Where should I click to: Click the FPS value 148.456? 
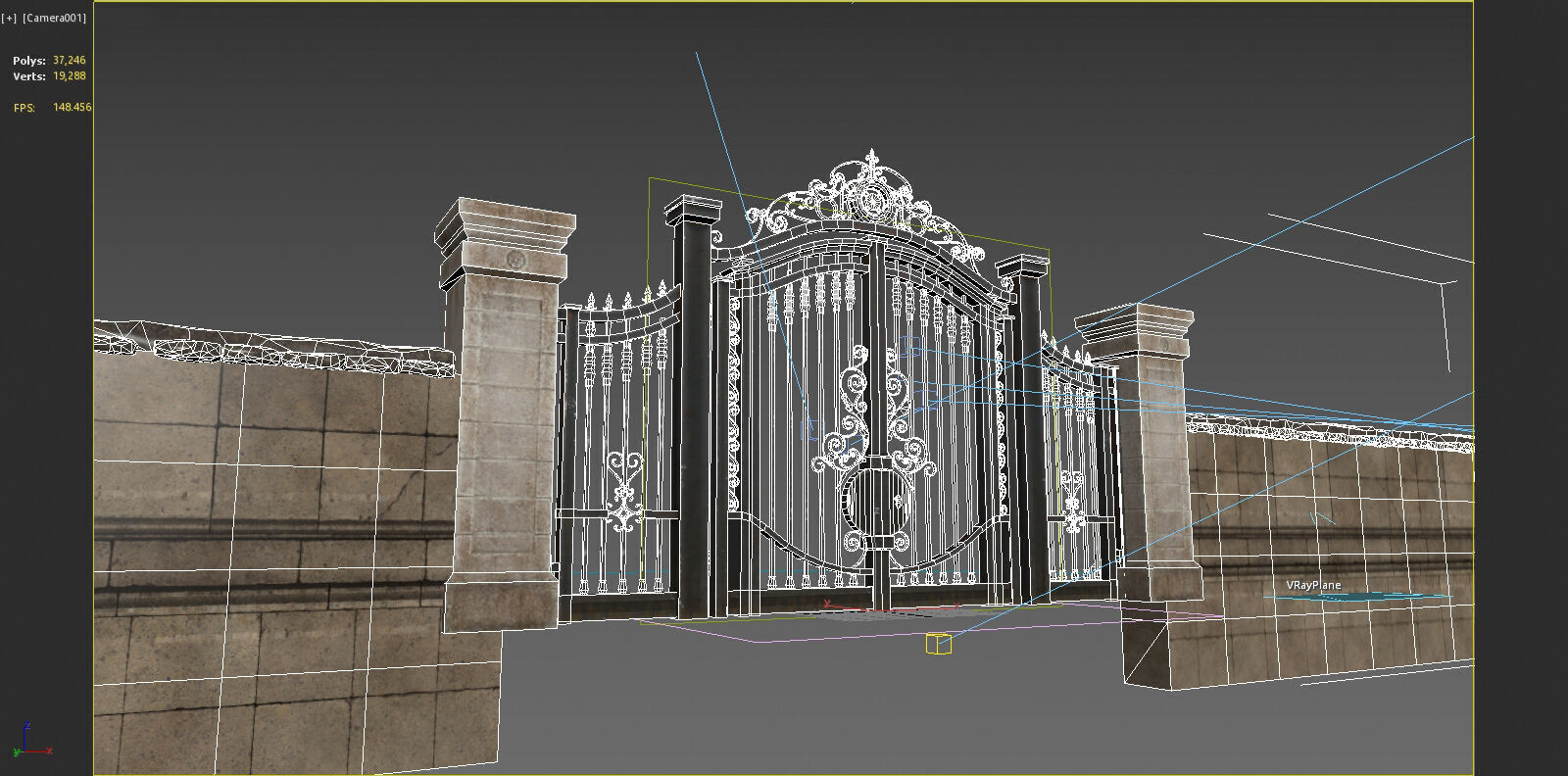coord(73,107)
